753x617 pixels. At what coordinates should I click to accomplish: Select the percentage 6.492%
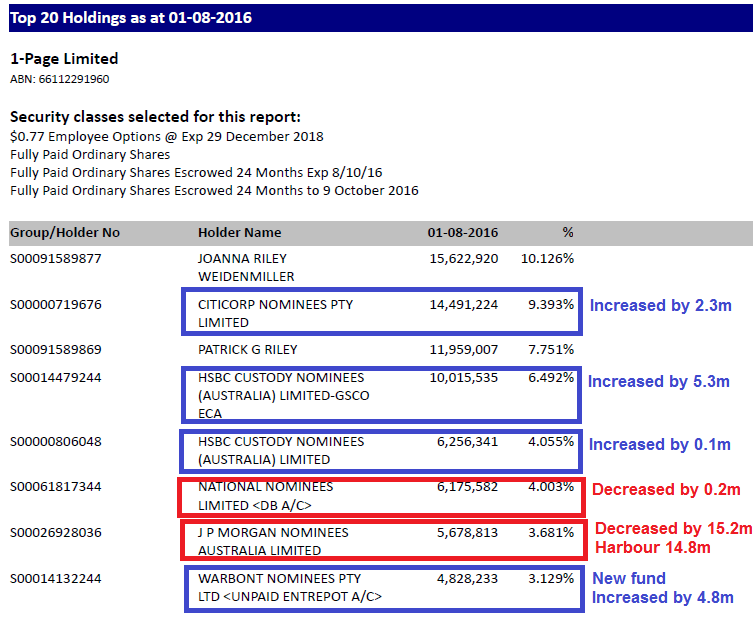(x=551, y=378)
